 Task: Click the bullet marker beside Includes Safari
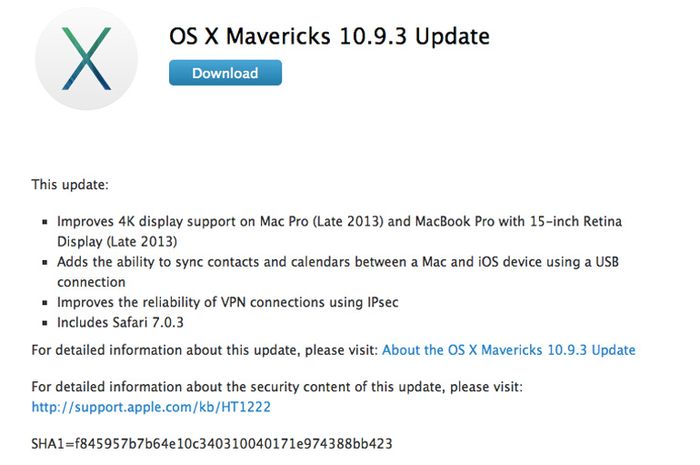(45, 323)
